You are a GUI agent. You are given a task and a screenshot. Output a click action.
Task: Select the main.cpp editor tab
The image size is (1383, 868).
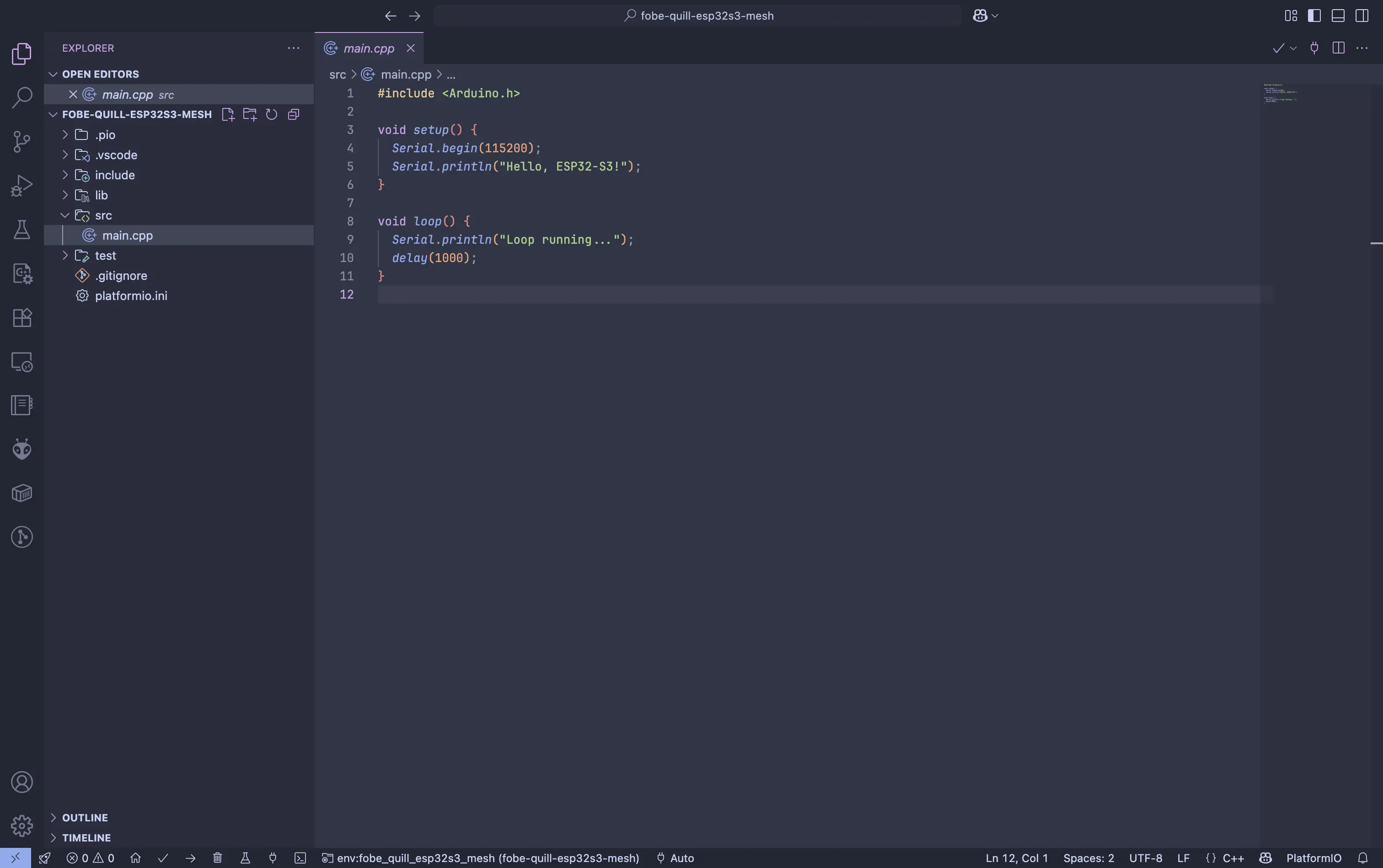(x=367, y=48)
